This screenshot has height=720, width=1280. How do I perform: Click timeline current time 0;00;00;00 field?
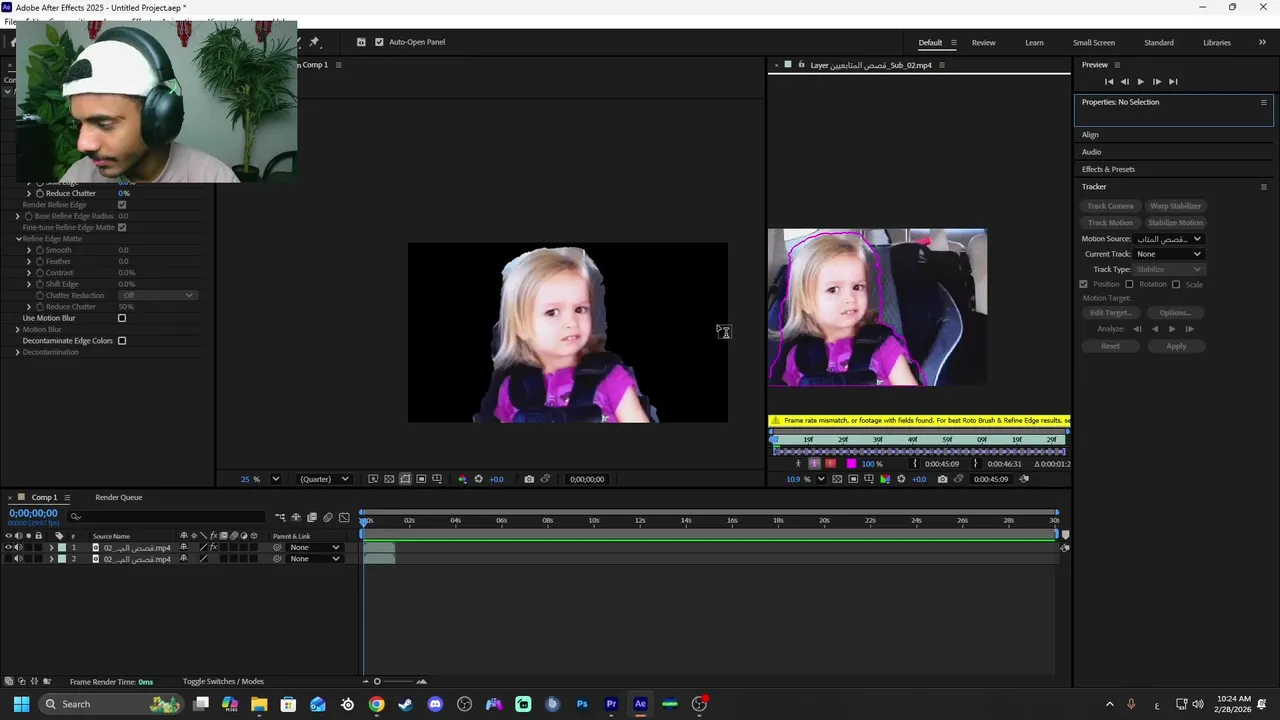33,513
